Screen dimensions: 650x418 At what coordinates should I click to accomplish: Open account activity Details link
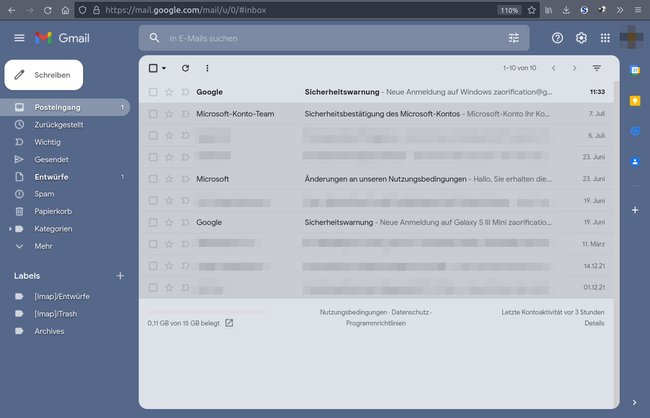tap(594, 323)
